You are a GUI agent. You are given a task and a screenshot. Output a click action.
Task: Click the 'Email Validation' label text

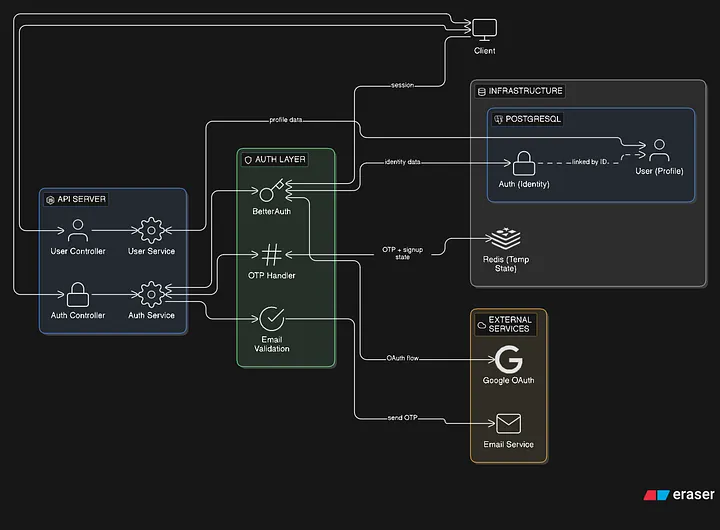coord(272,344)
